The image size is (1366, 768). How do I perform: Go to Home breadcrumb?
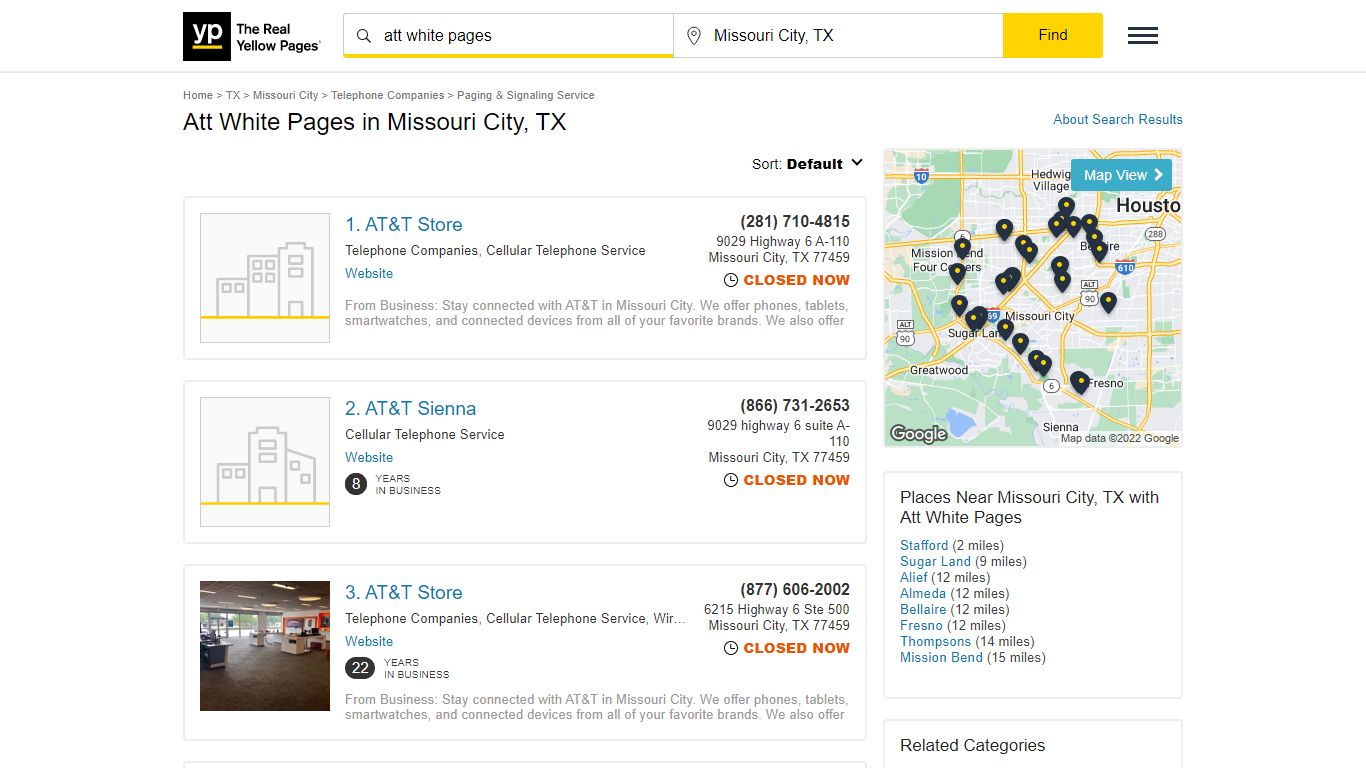click(x=198, y=95)
